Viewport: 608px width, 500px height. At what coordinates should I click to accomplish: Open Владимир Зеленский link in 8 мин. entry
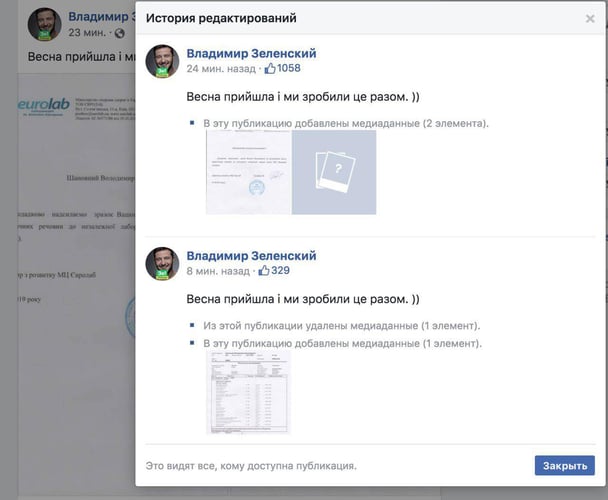251,256
